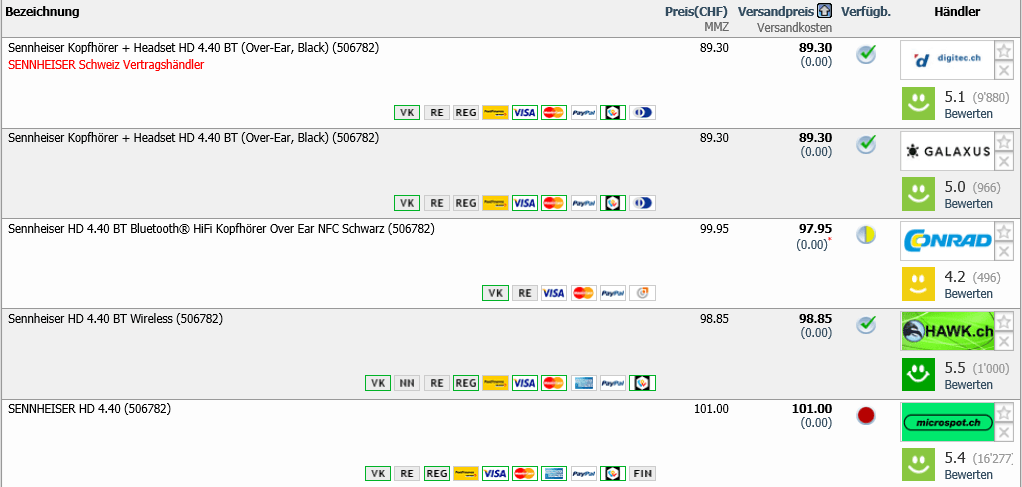This screenshot has width=1022, height=487.
Task: Click the Versandpreis upward arrow icon
Action: (x=825, y=11)
